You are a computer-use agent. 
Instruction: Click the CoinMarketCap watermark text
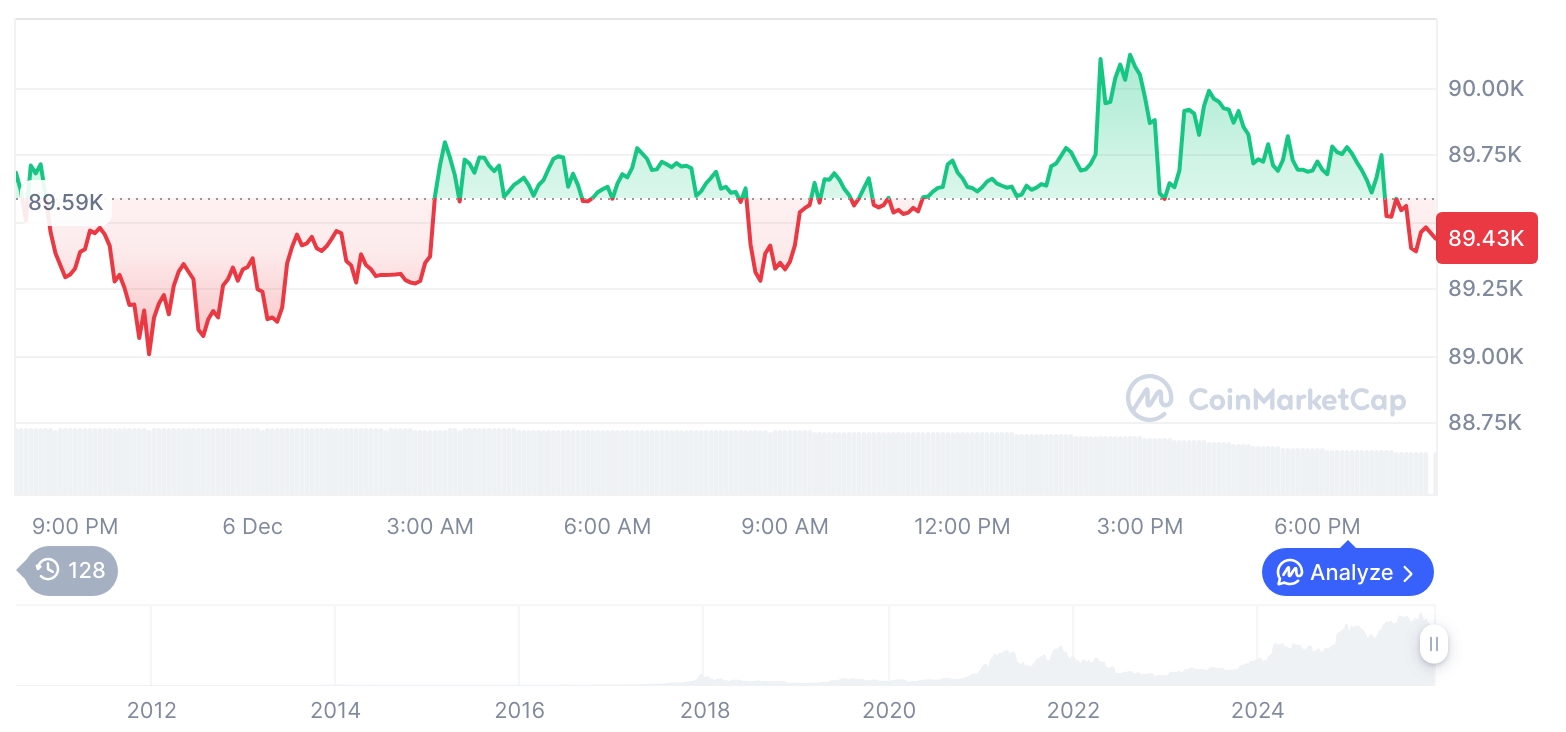[1297, 400]
